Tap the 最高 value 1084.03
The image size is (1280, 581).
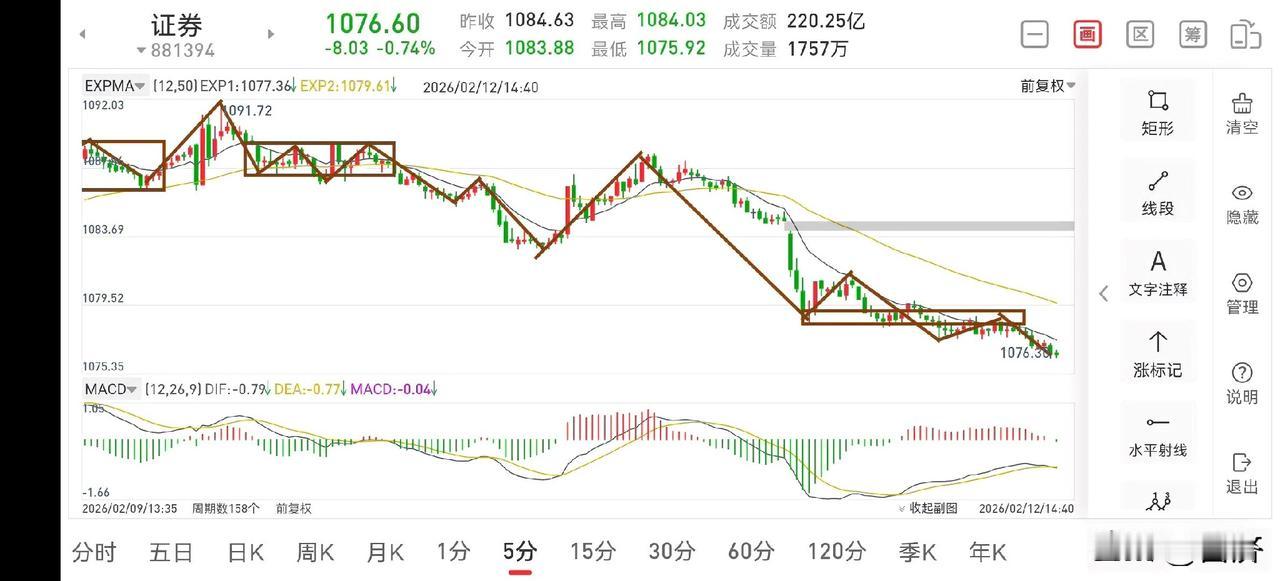tap(671, 21)
